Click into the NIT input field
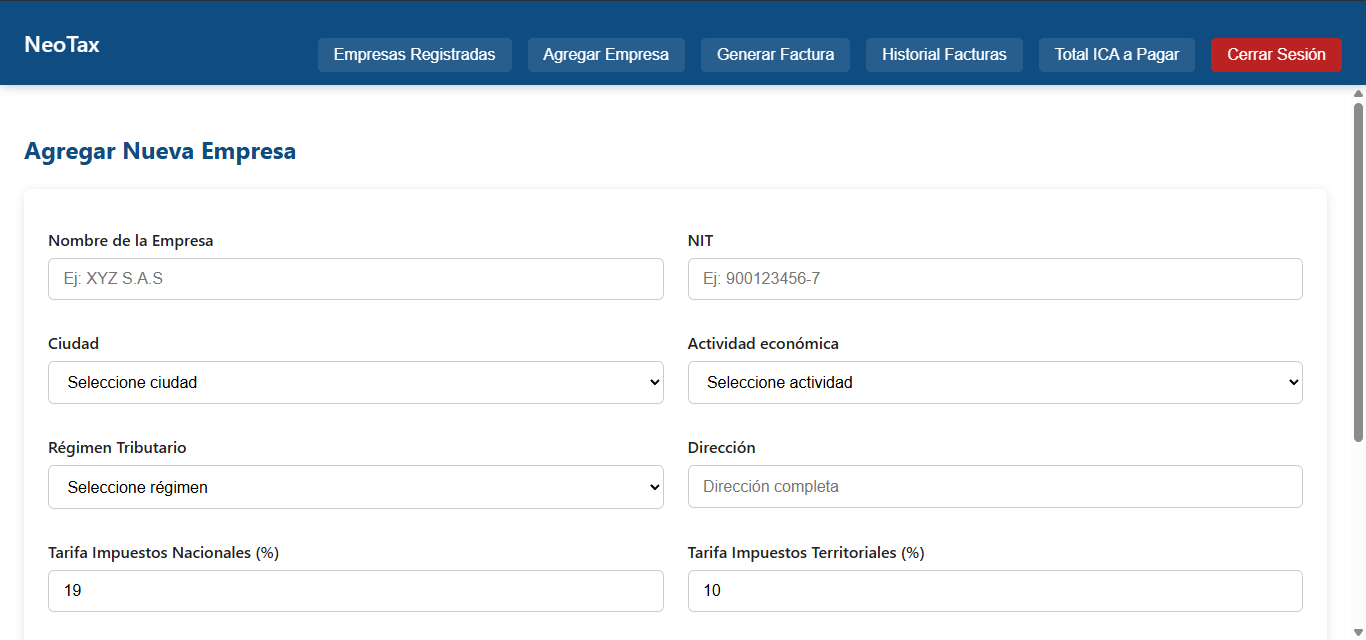 coord(995,279)
